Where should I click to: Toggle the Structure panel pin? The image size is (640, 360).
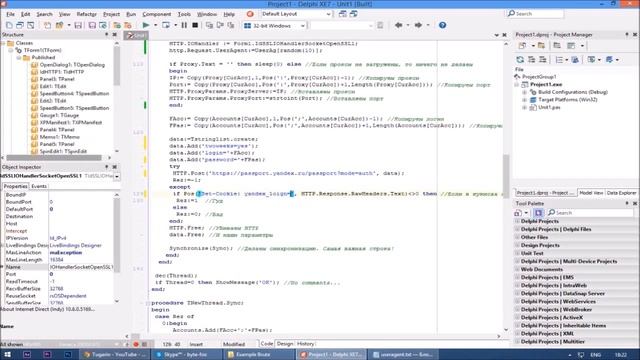(107, 35)
